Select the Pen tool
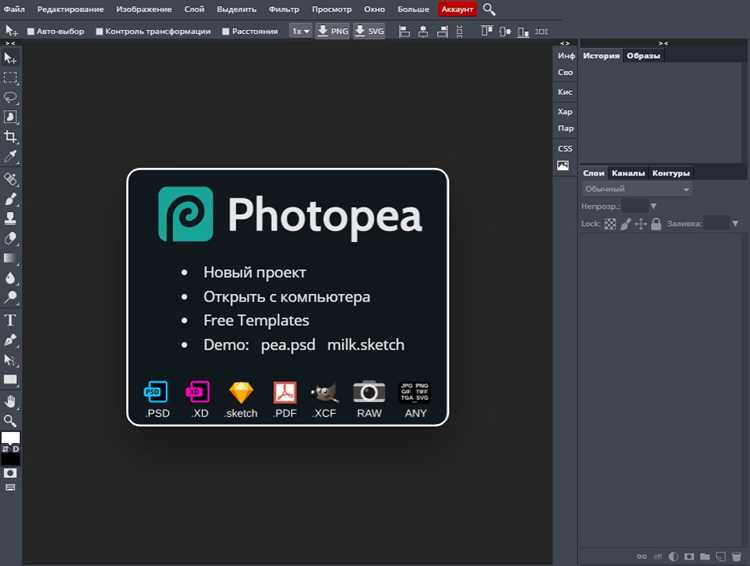This screenshot has width=750, height=566. [10, 340]
